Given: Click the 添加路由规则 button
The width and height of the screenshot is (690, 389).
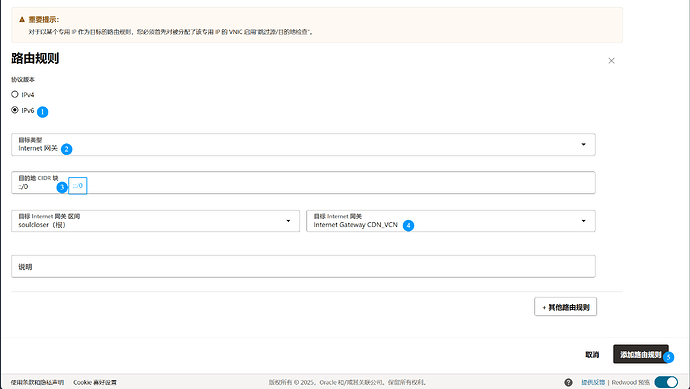Looking at the screenshot, I should (641, 354).
